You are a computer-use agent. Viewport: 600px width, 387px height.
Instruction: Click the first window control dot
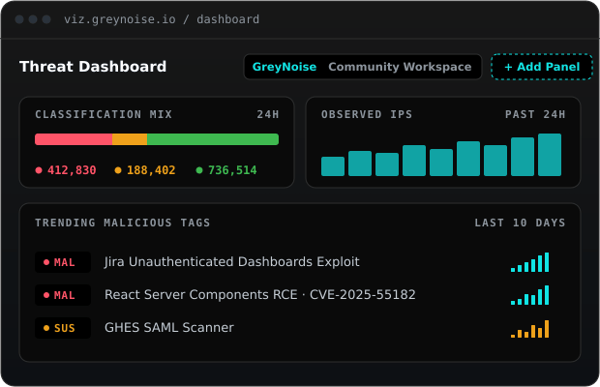(x=19, y=19)
